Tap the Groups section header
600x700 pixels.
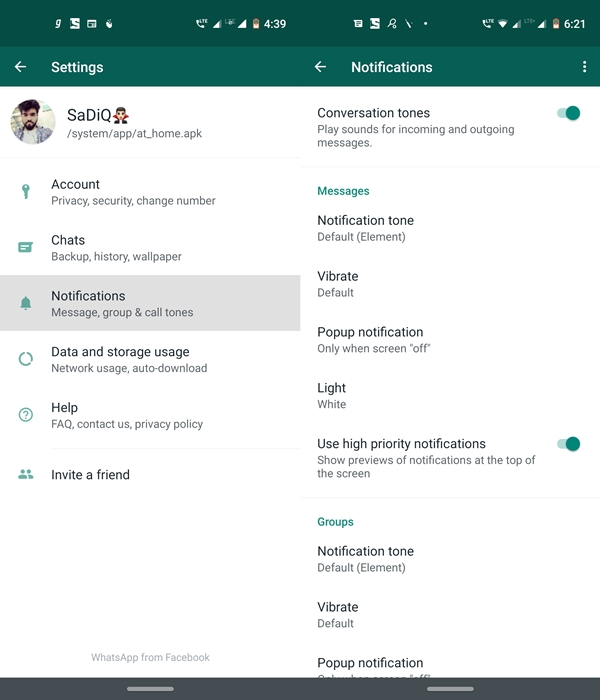coord(335,522)
